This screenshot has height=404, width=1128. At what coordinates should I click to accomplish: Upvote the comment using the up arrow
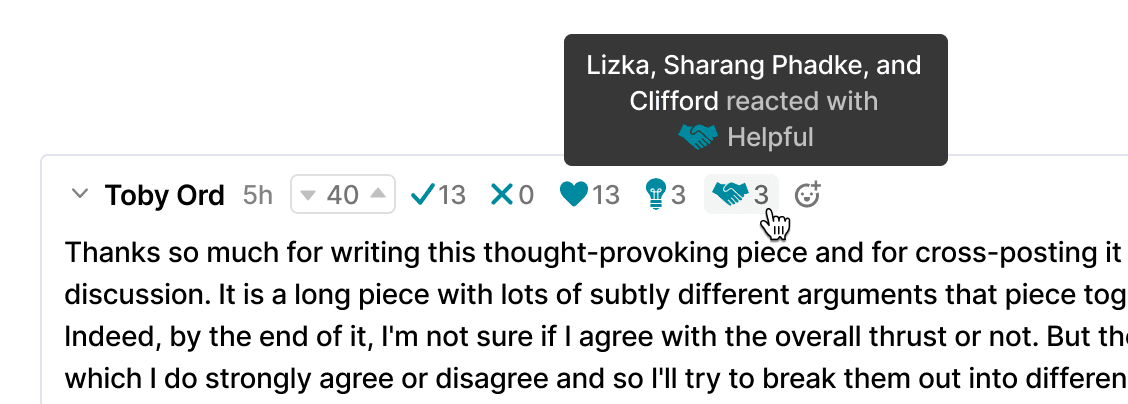tap(377, 195)
